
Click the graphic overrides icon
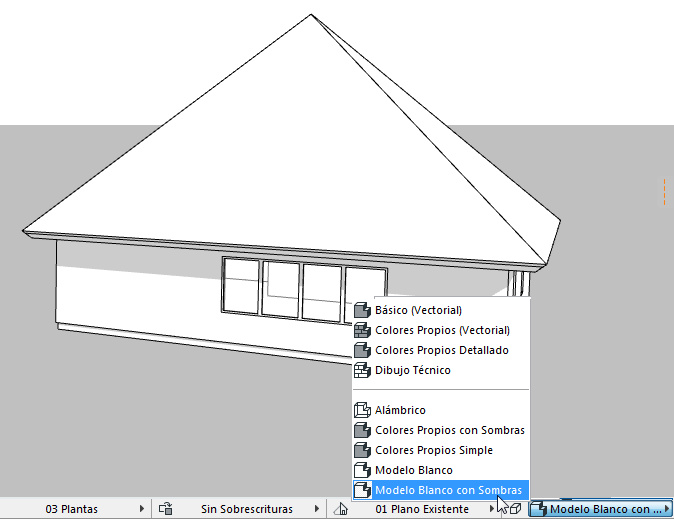[166, 509]
